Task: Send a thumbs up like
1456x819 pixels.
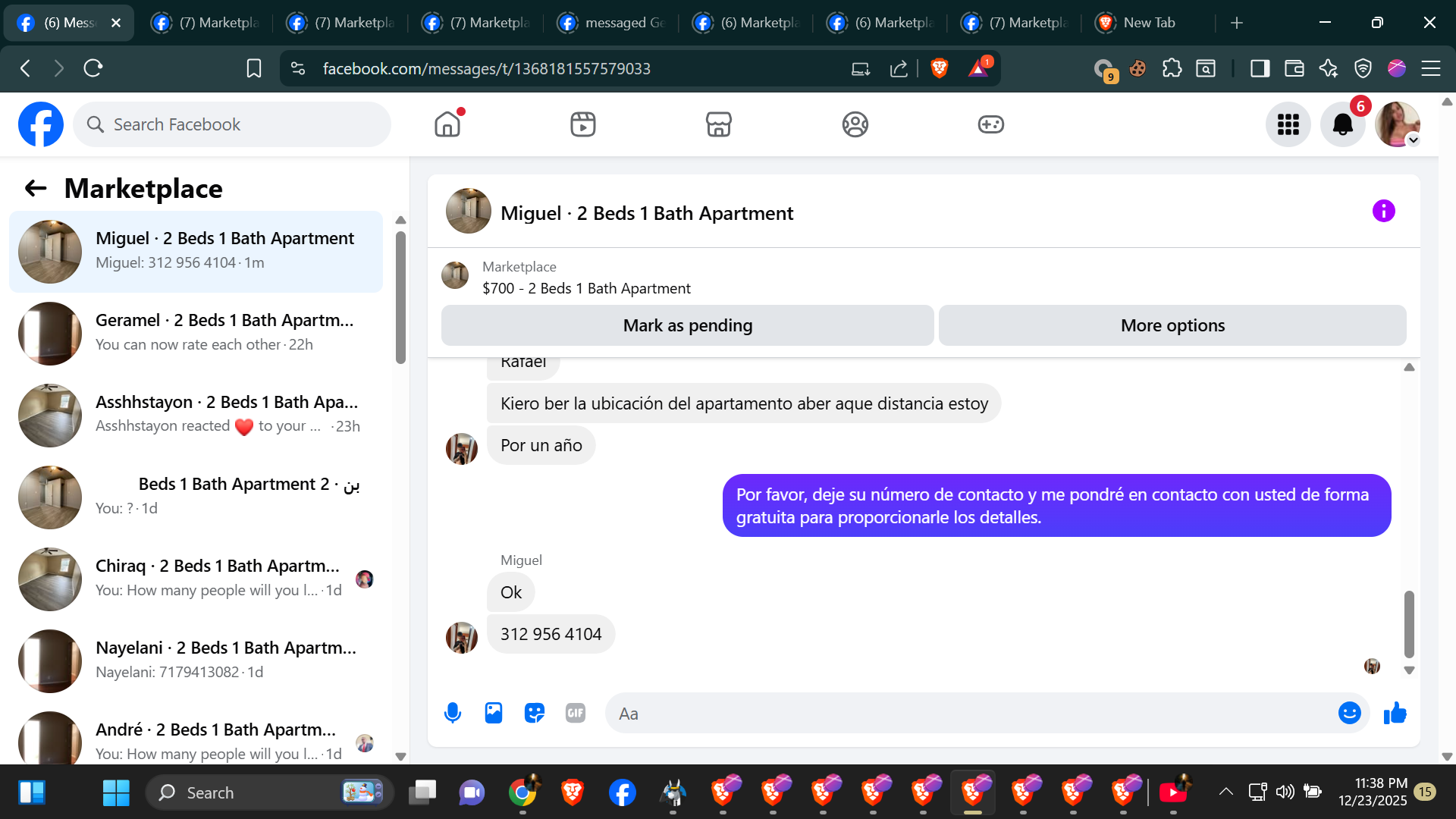Action: 1395,713
